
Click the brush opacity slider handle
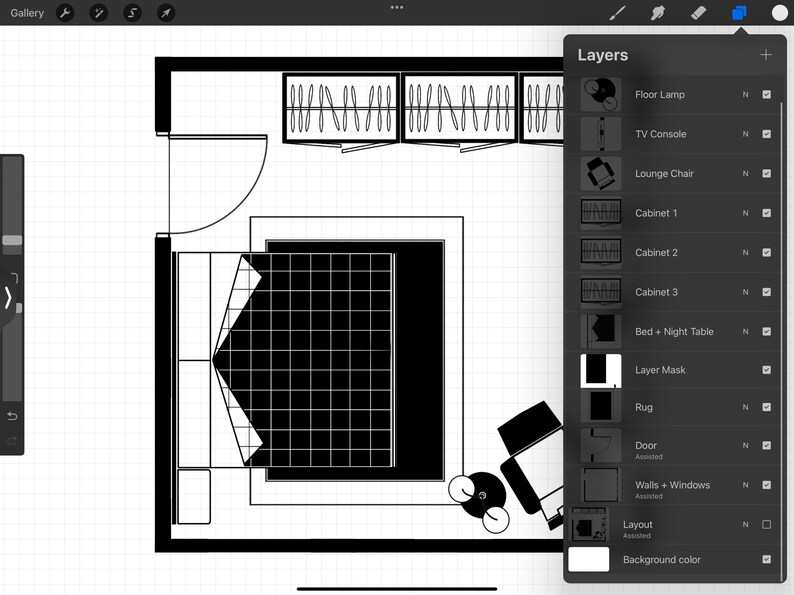[x=19, y=308]
